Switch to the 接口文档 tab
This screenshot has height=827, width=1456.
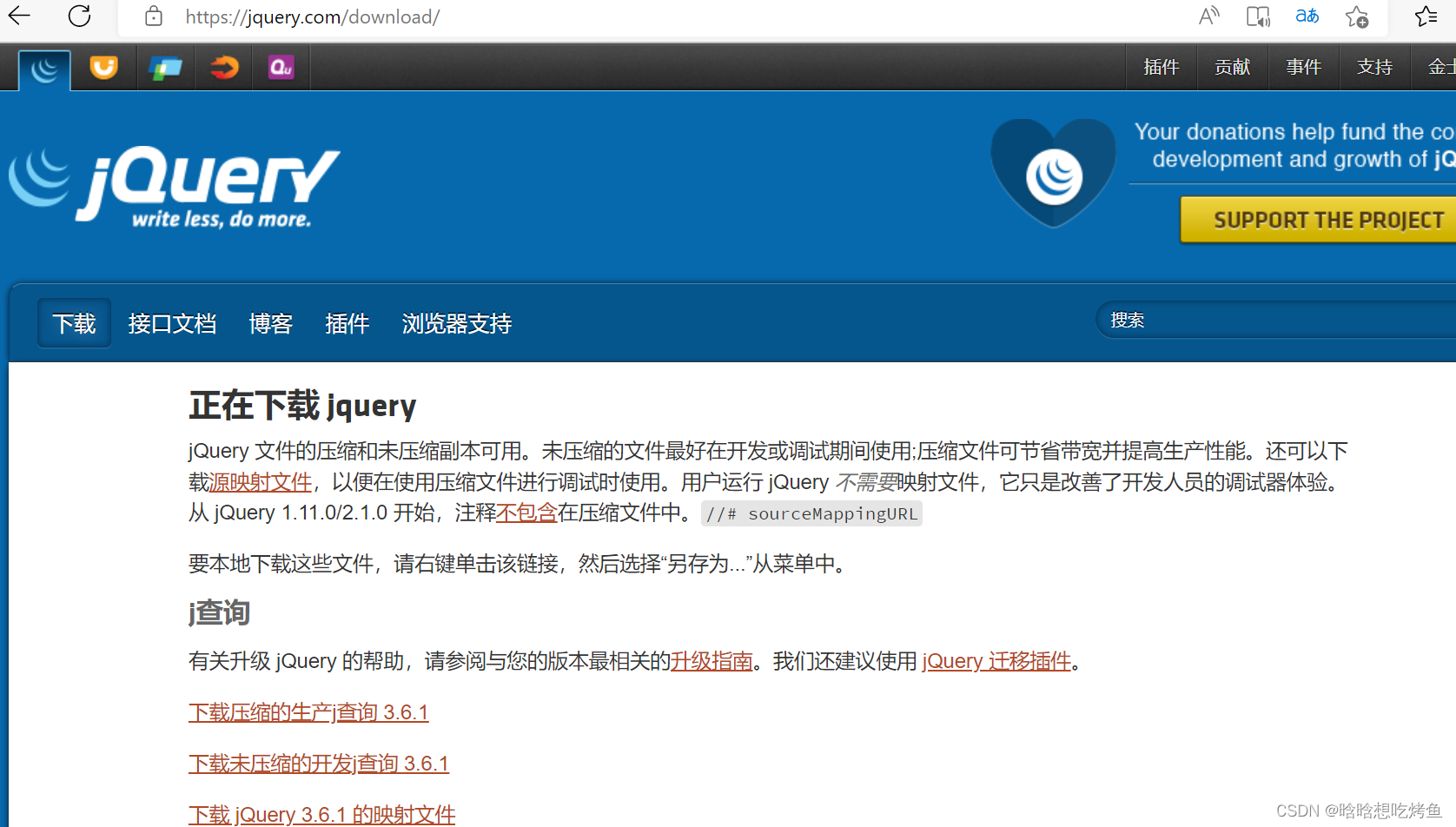[x=171, y=322]
